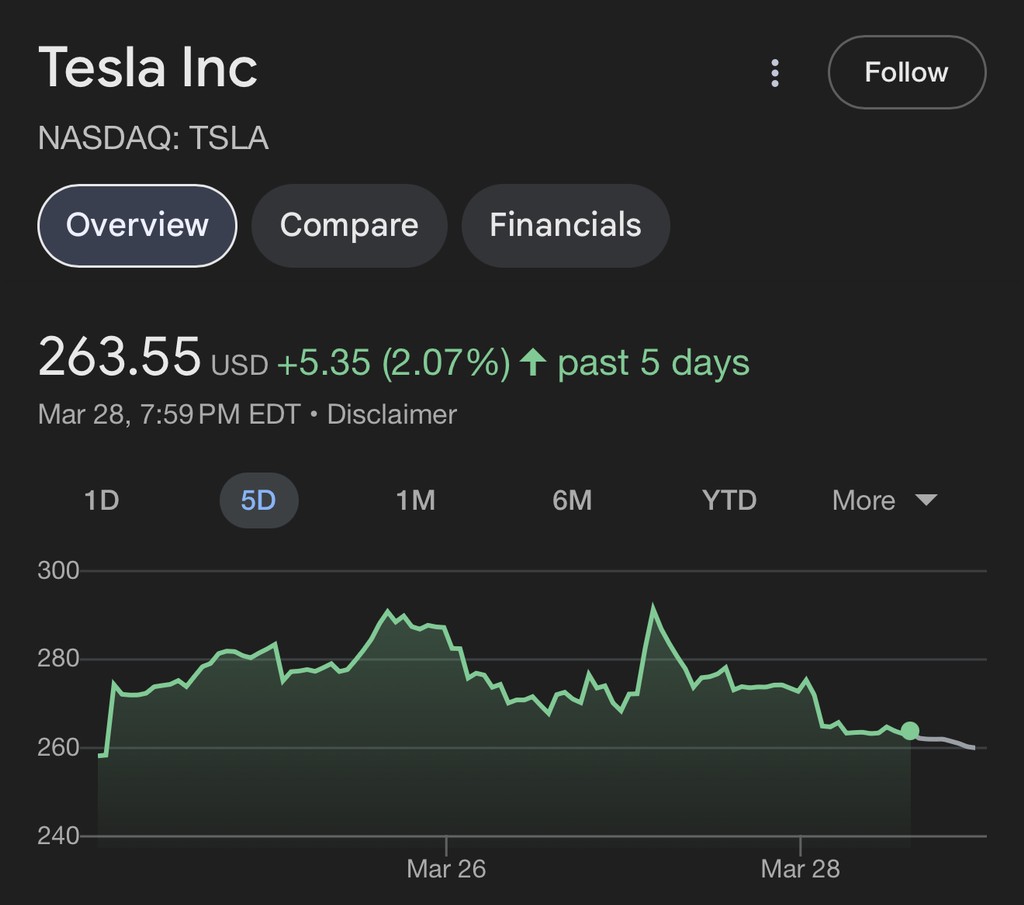Viewport: 1024px width, 905px height.
Task: Click the Mar 28 date label
Action: coord(800,868)
